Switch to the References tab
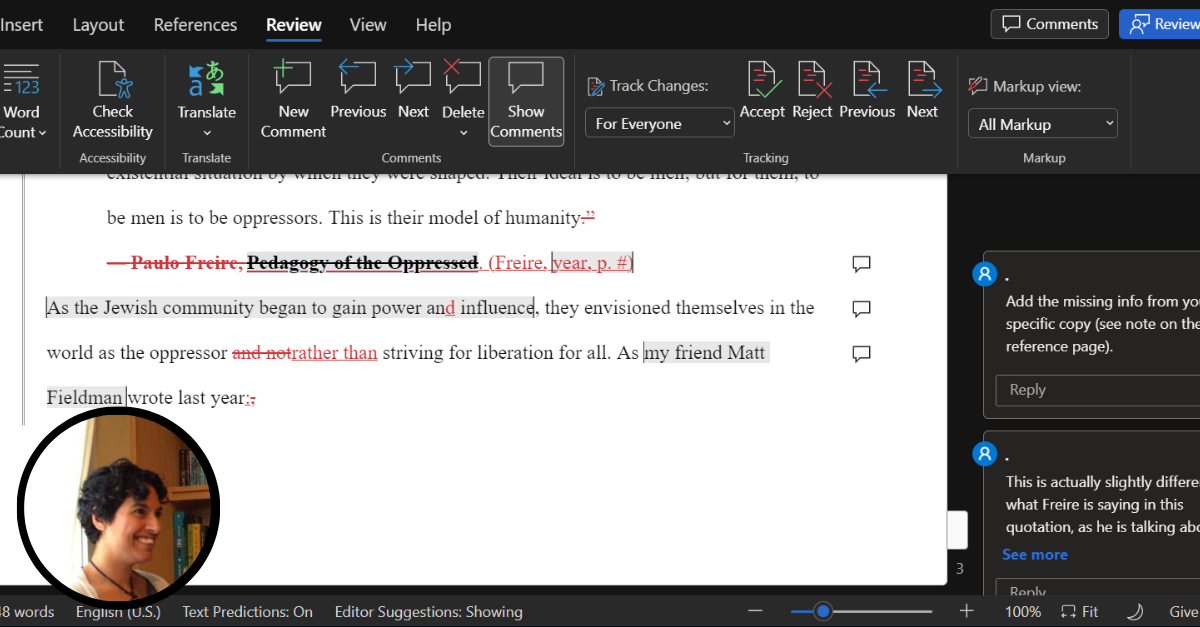 [x=195, y=25]
